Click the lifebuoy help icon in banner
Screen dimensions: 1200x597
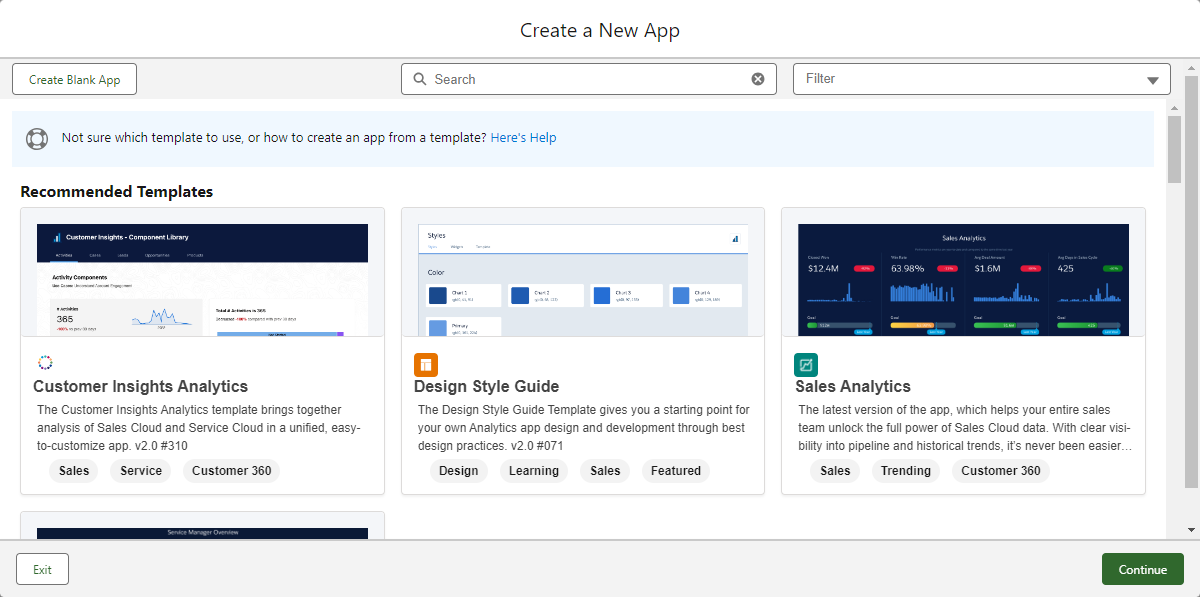pos(37,138)
